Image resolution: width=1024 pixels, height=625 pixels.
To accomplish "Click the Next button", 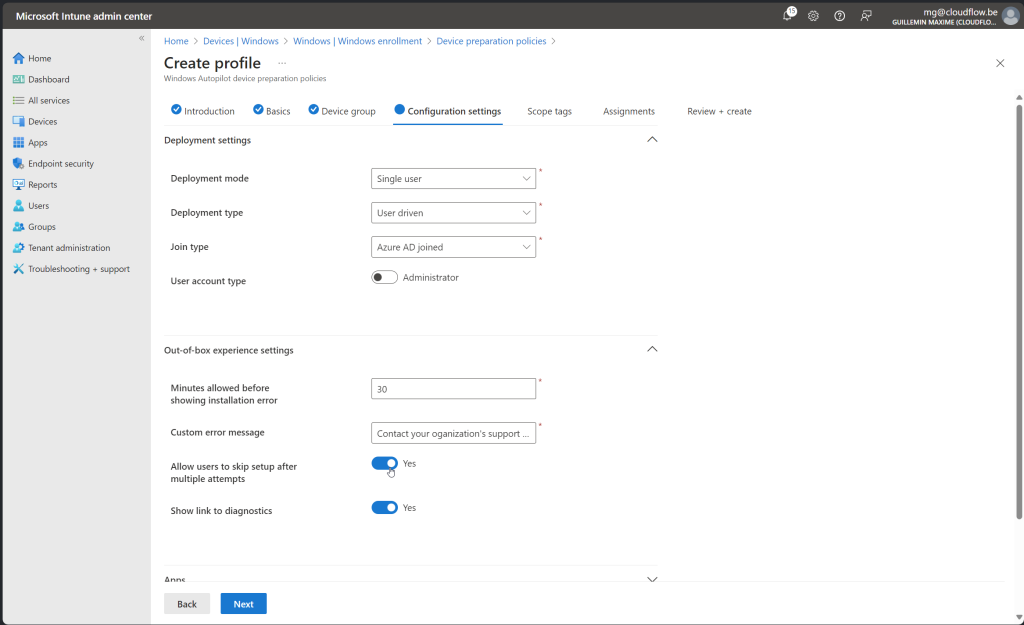I will 244,604.
